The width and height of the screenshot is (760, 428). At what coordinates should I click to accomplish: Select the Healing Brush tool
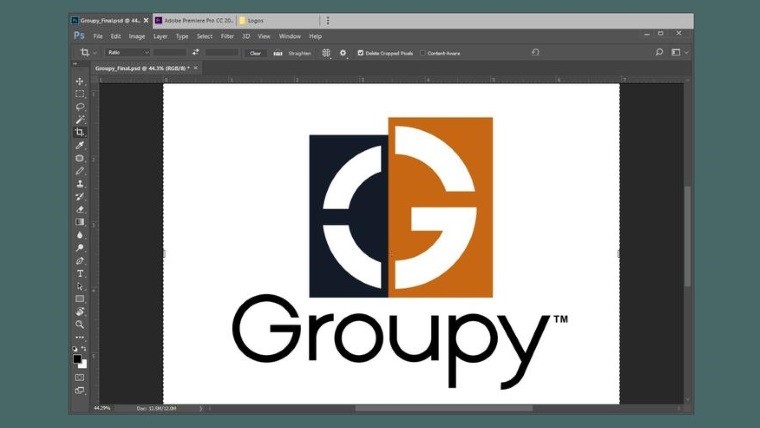pyautogui.click(x=80, y=158)
